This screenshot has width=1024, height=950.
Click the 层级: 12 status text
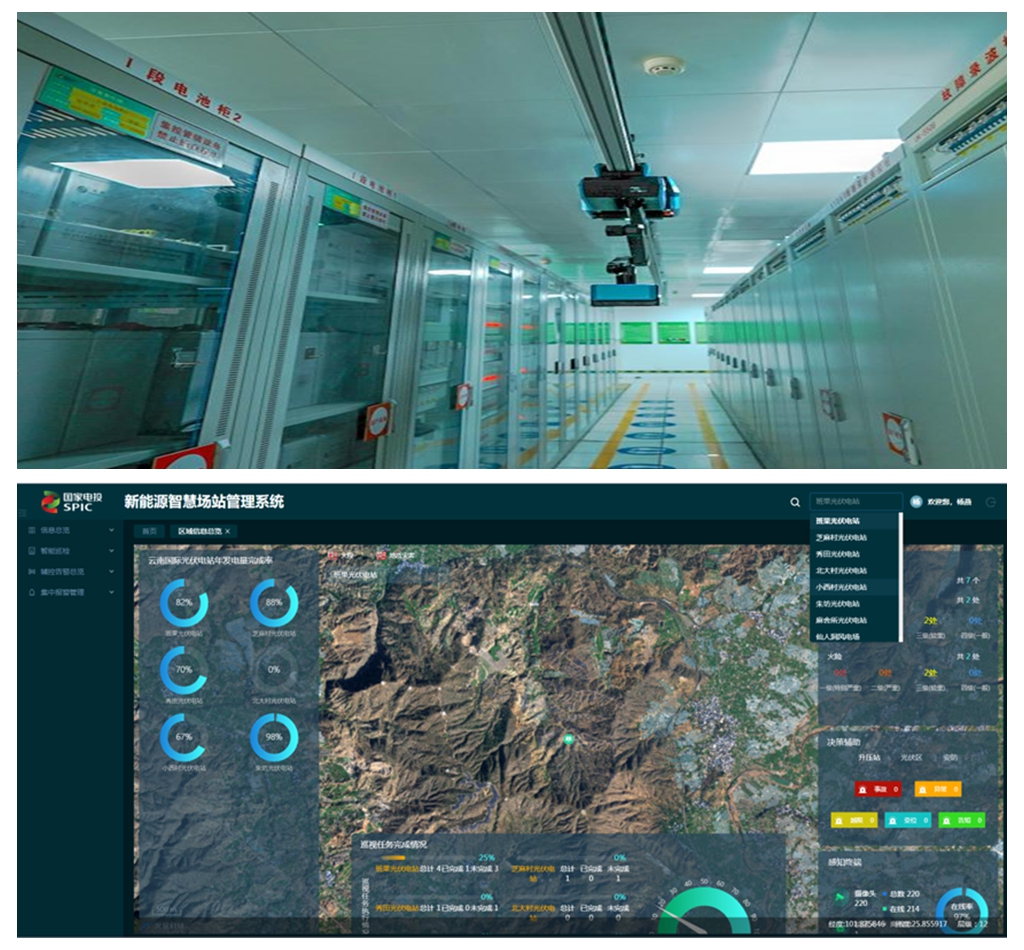[972, 924]
